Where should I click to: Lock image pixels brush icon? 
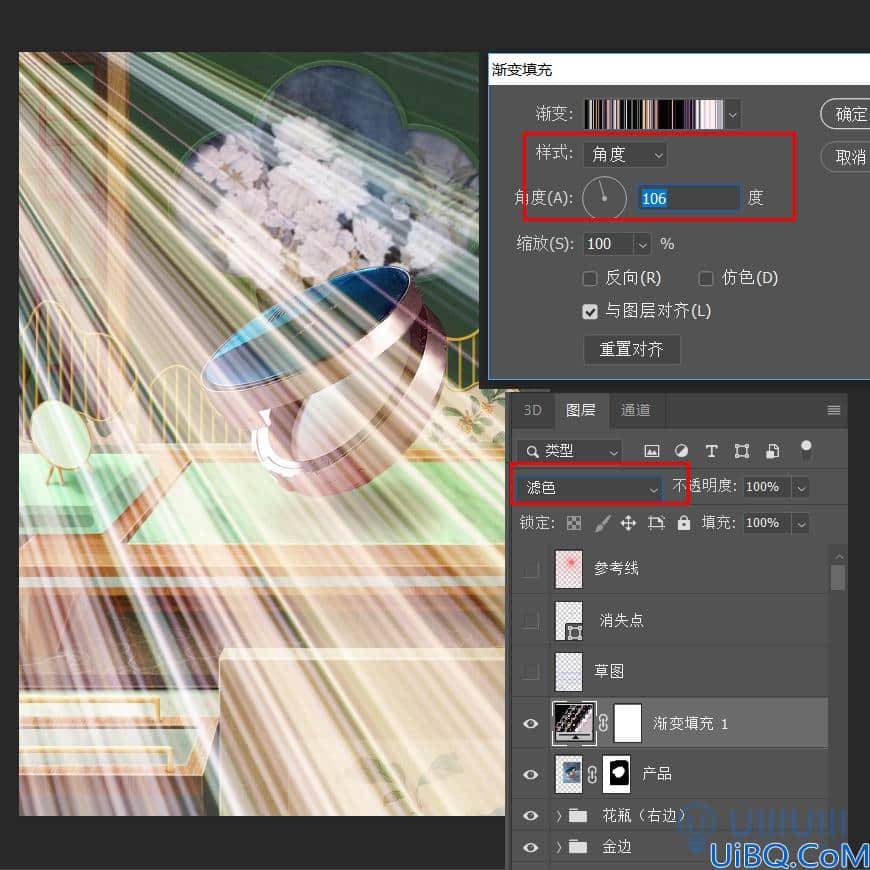[x=602, y=523]
